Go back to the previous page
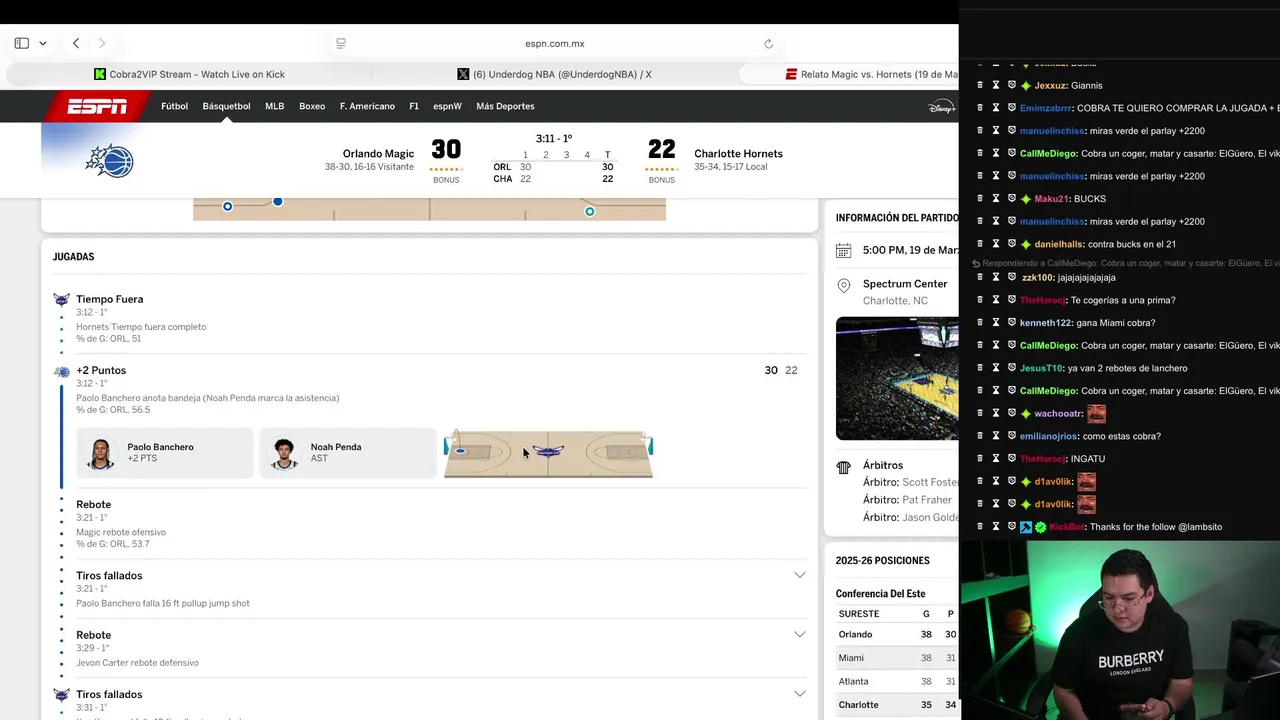Image resolution: width=1280 pixels, height=720 pixels. (76, 43)
